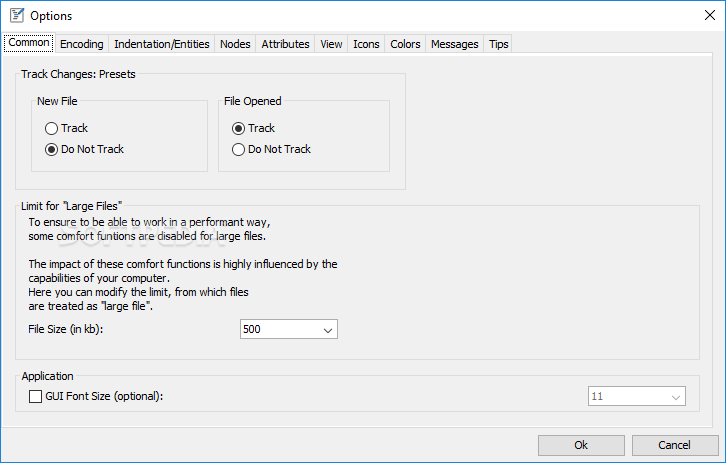The width and height of the screenshot is (726, 463).
Task: Open the View tab
Action: click(331, 44)
